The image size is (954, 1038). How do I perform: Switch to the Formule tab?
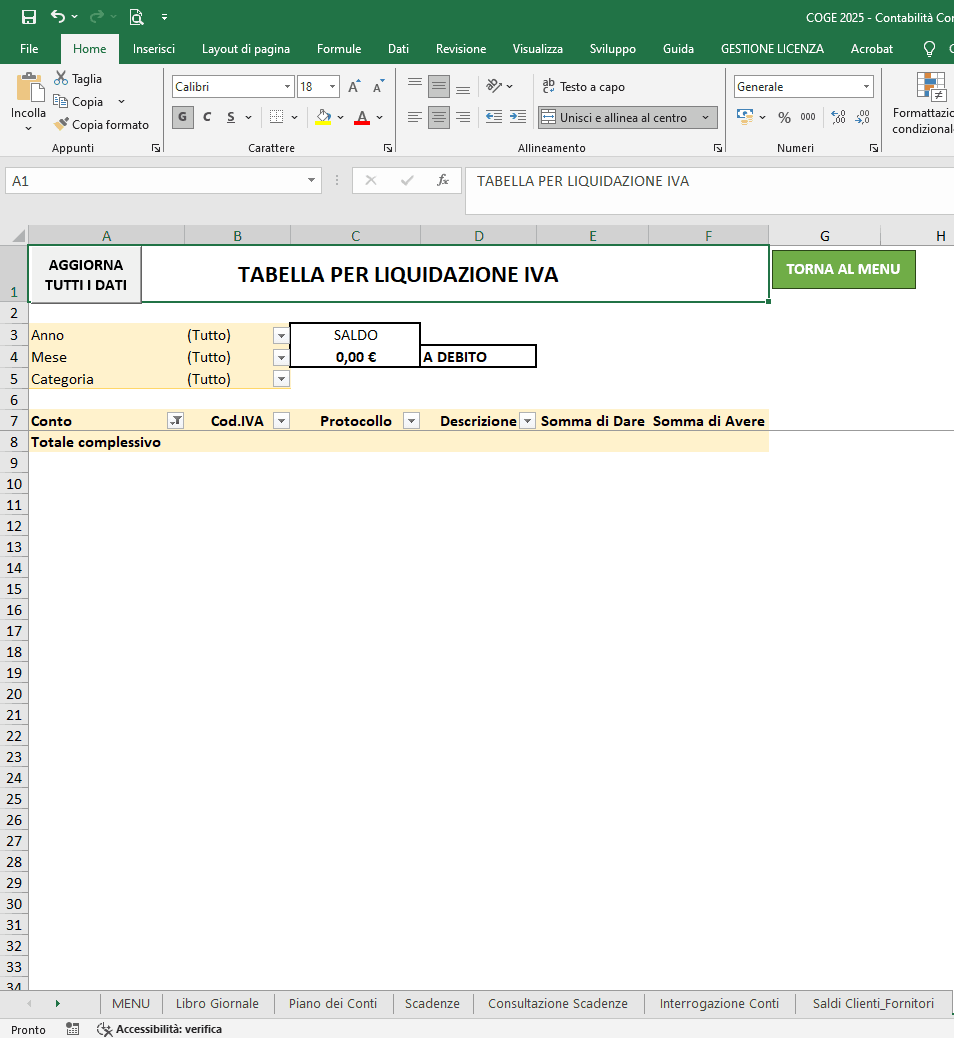pyautogui.click(x=339, y=49)
